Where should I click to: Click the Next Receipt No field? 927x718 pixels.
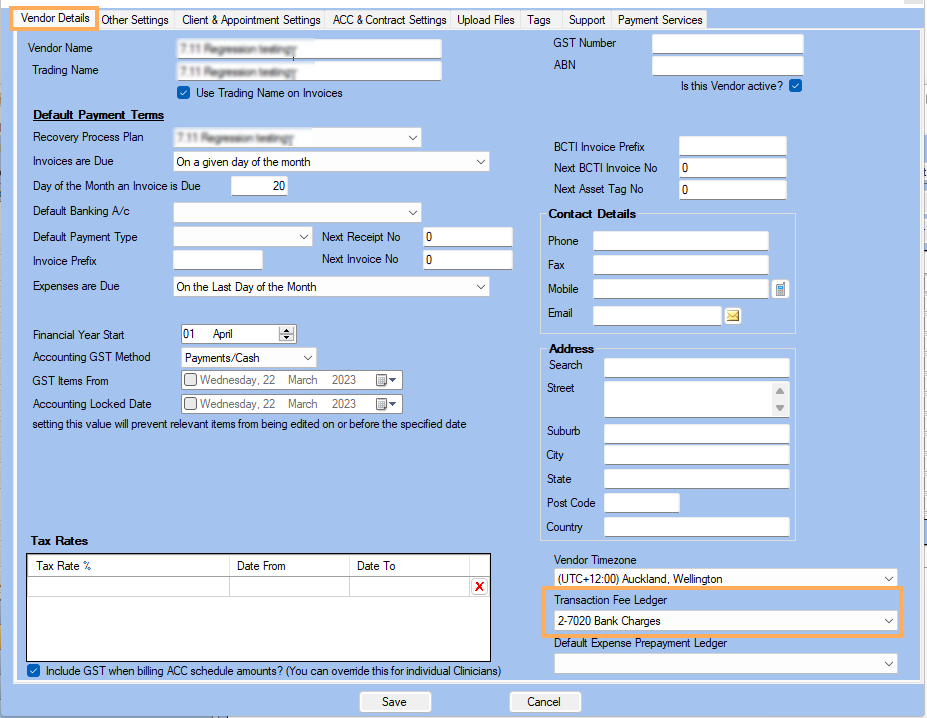click(468, 237)
